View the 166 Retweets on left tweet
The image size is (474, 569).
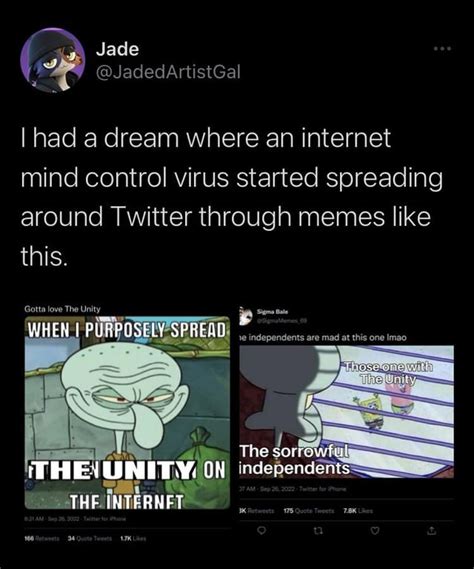tap(41, 539)
